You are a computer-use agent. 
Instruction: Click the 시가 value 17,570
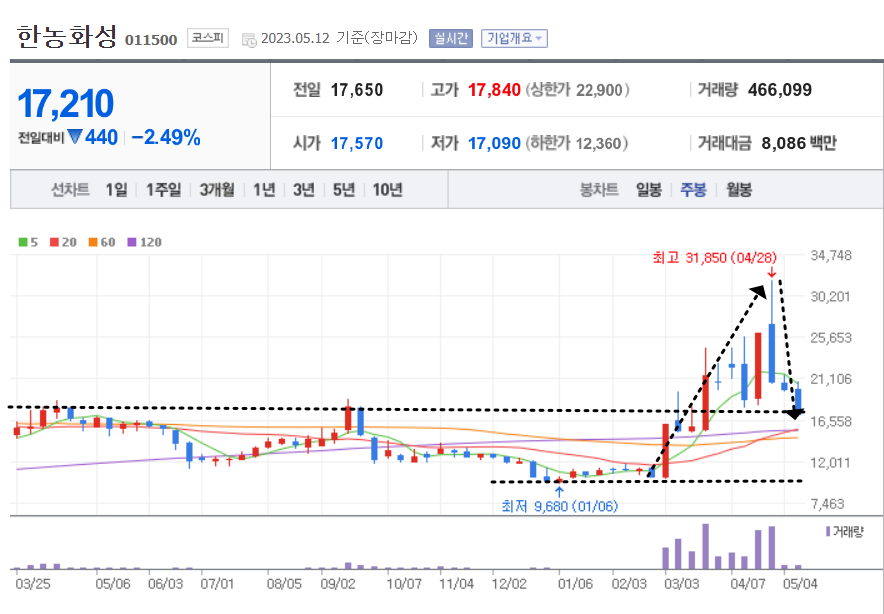point(356,143)
